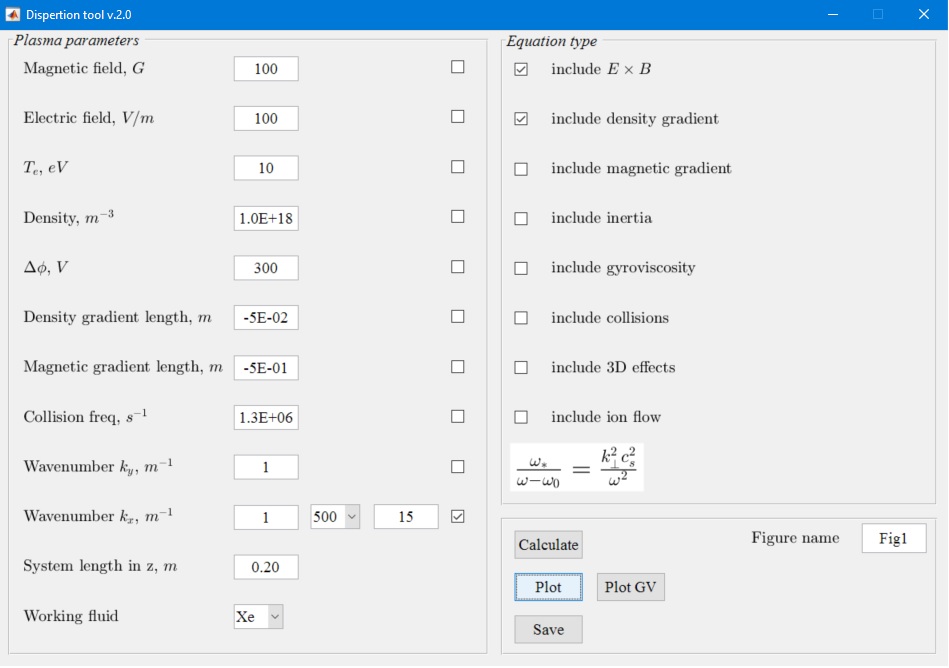
Task: Enable the Te, eV sweep checkbox
Action: pos(458,166)
